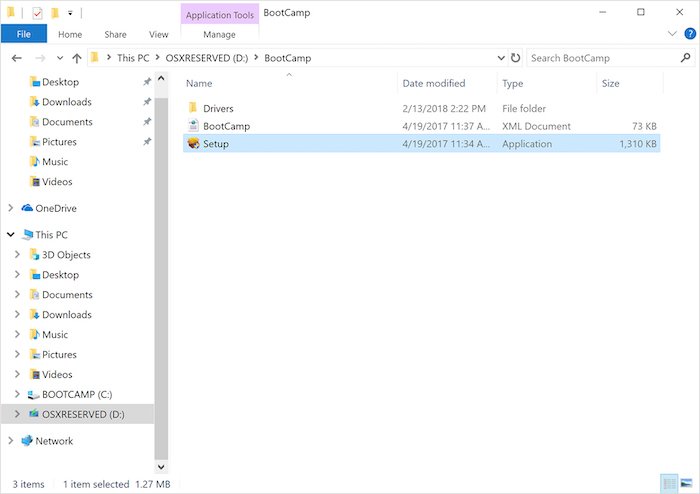
Task: Switch to Details view icon in status bar
Action: [669, 484]
